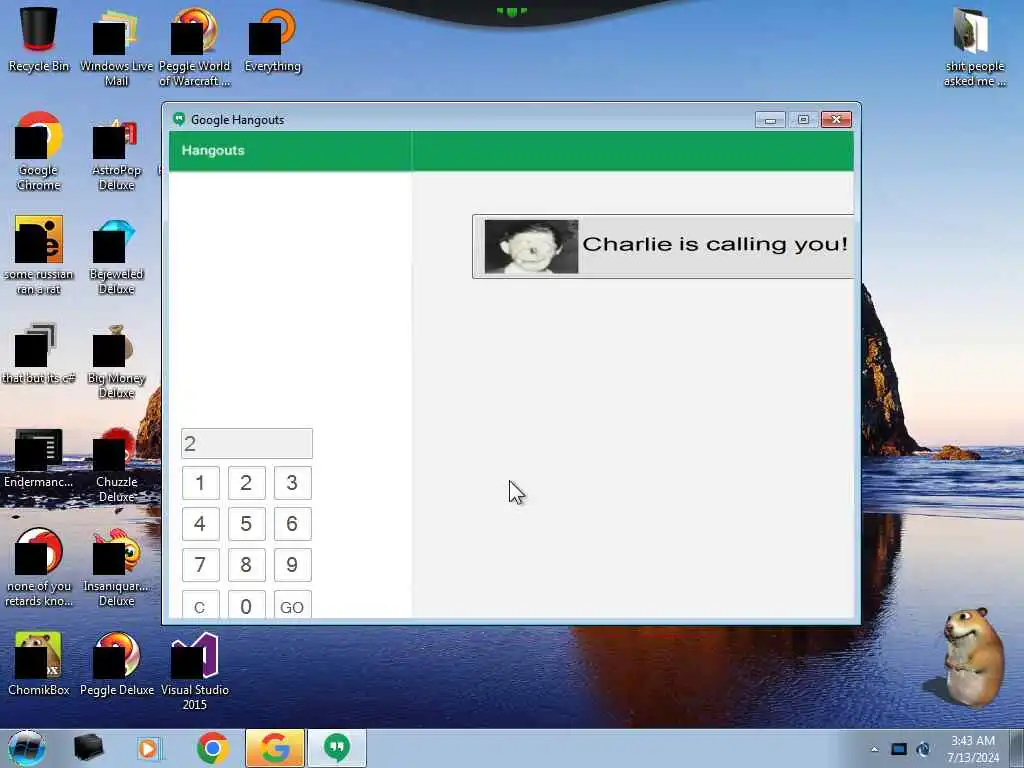Dial digit 2 on the keypad

(246, 483)
